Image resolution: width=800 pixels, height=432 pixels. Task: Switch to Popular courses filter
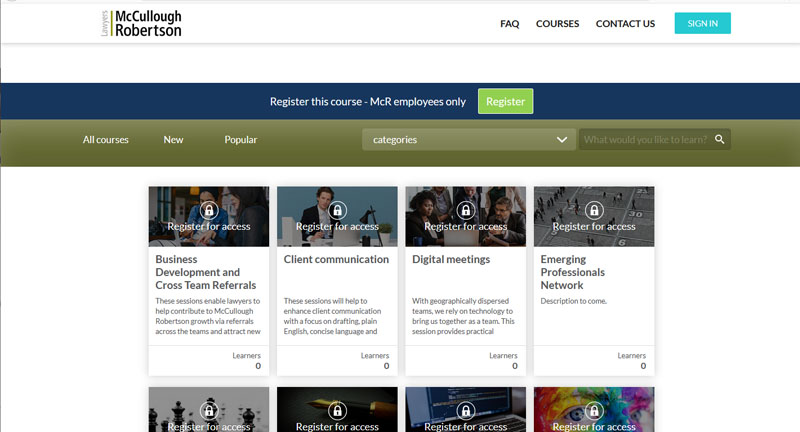pos(240,140)
